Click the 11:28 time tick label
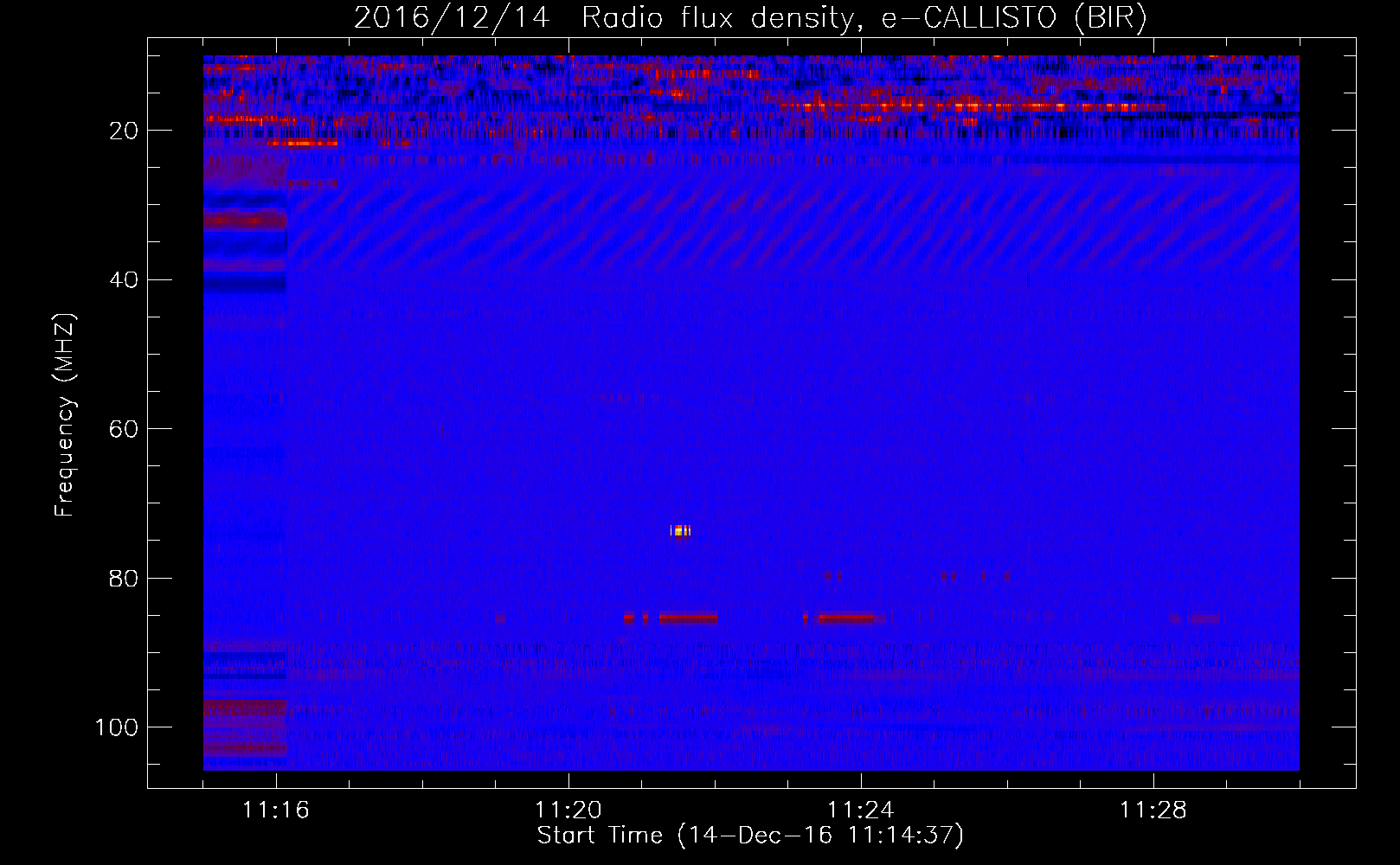The width and height of the screenshot is (1400, 865). pos(1153,811)
